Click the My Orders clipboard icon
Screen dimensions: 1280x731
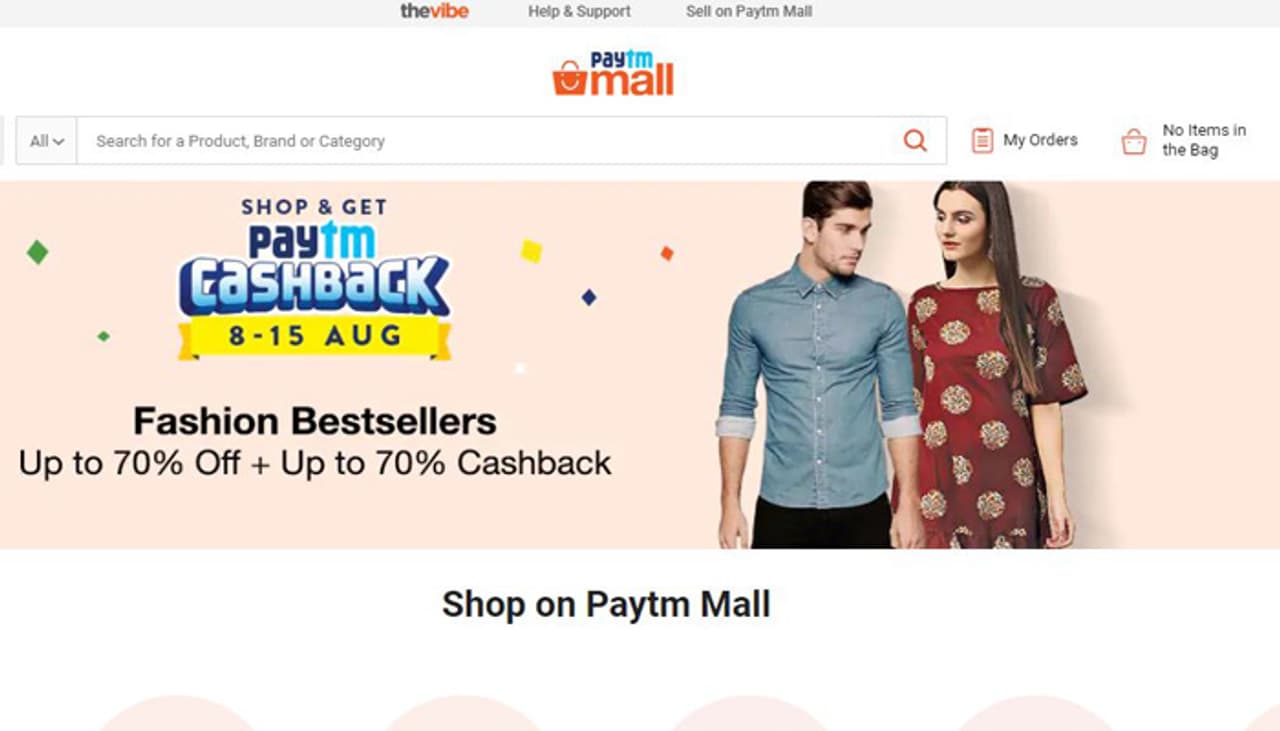pyautogui.click(x=982, y=141)
